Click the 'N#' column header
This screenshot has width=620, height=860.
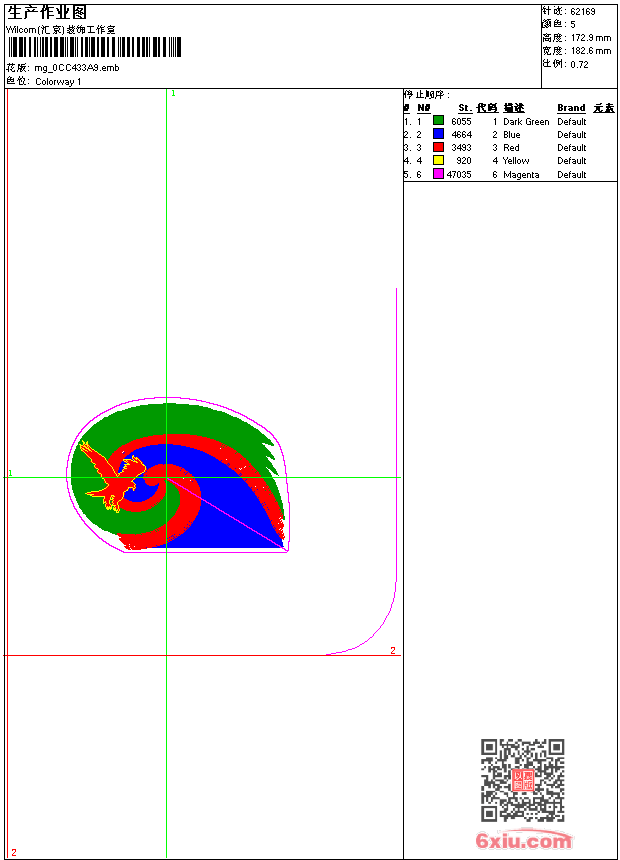(424, 108)
